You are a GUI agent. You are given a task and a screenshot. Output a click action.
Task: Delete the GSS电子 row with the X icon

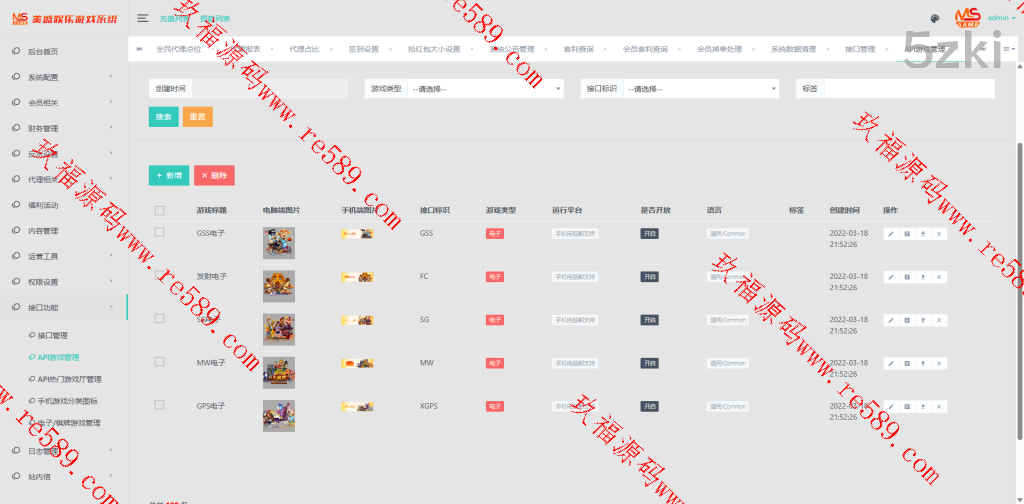tap(939, 234)
